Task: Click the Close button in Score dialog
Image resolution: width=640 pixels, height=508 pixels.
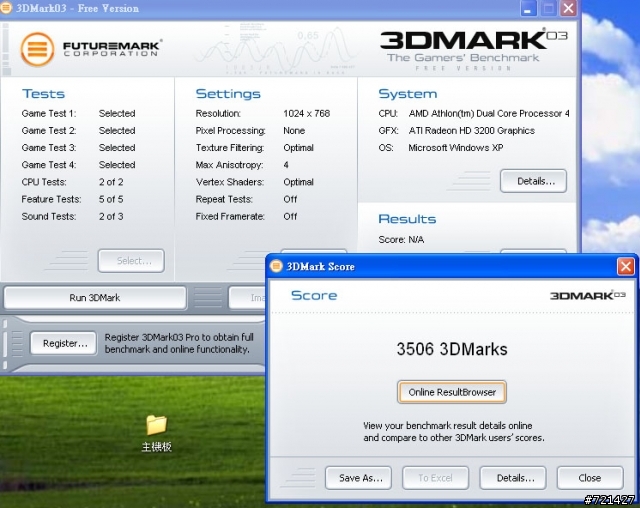Action: pyautogui.click(x=590, y=478)
